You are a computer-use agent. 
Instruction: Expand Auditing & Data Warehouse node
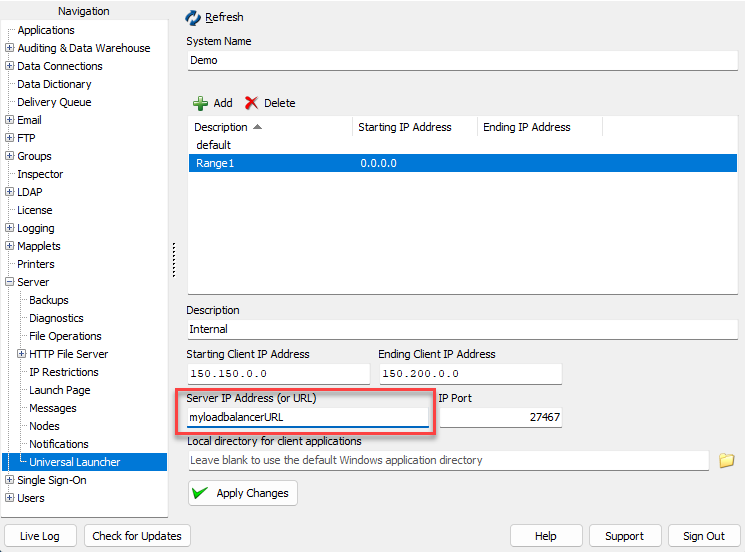(x=10, y=48)
